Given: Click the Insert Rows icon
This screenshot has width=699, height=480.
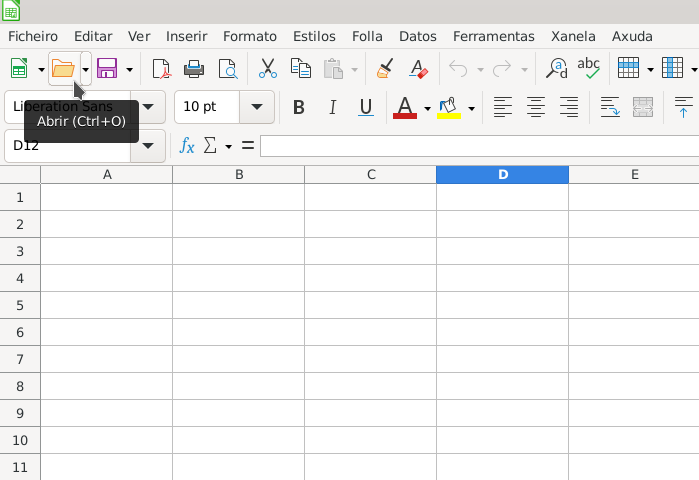Looking at the screenshot, I should 629,69.
